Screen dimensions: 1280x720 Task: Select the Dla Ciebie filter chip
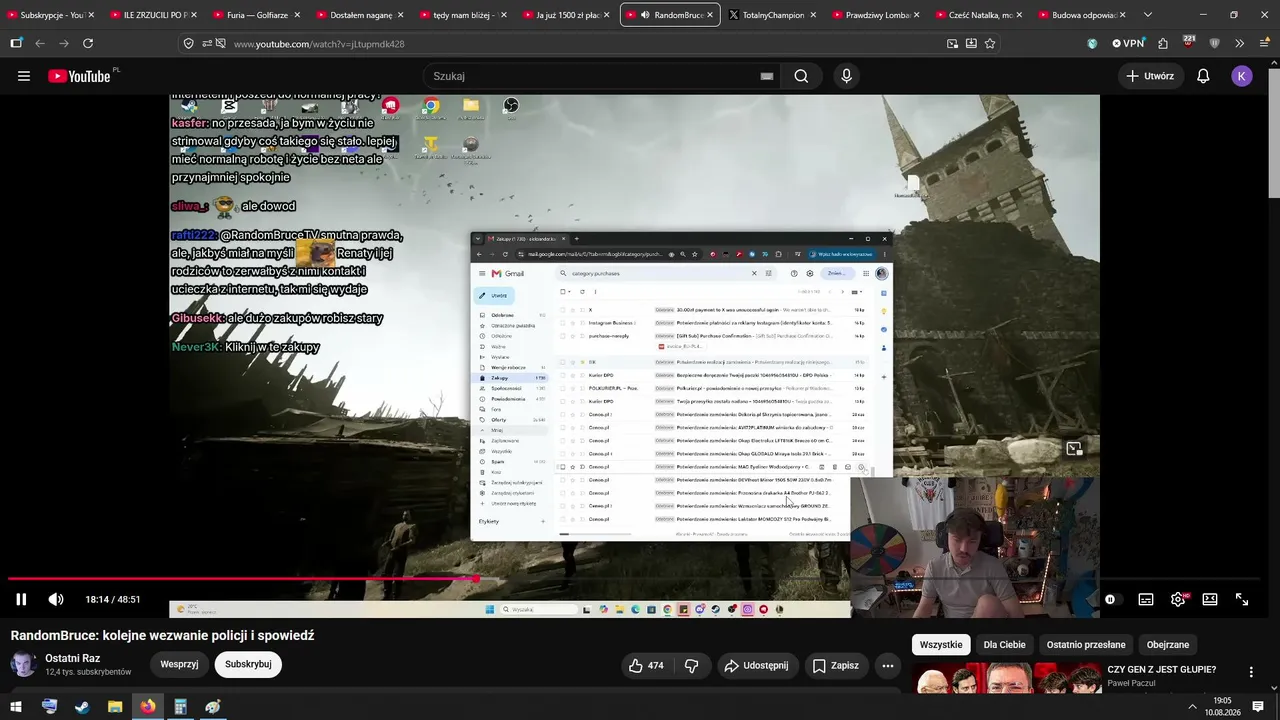point(1004,645)
